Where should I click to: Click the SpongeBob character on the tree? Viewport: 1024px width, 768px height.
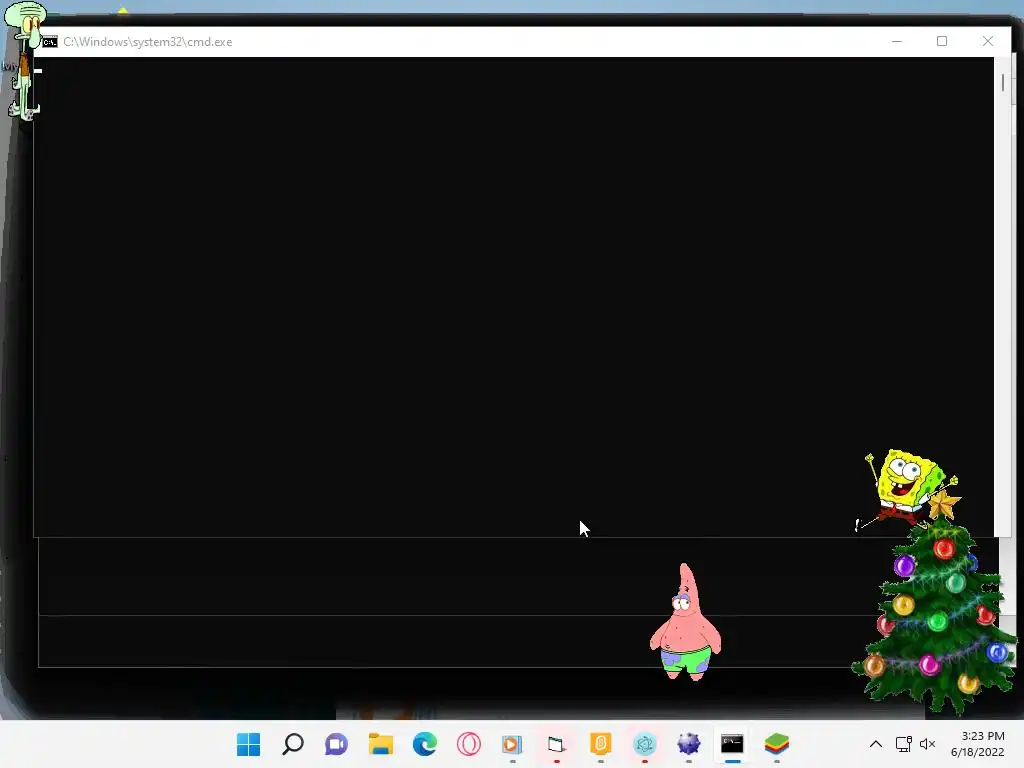[x=908, y=488]
